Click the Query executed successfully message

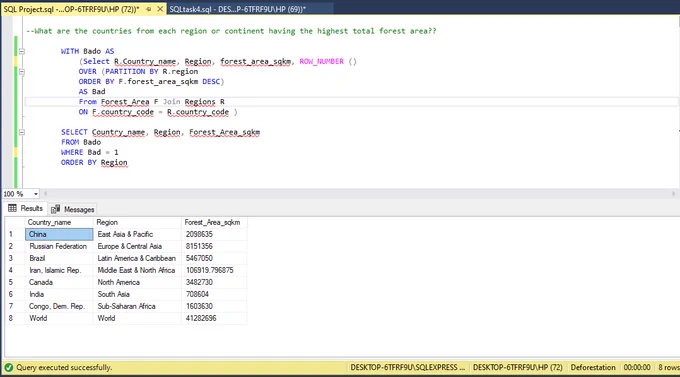pos(64,367)
